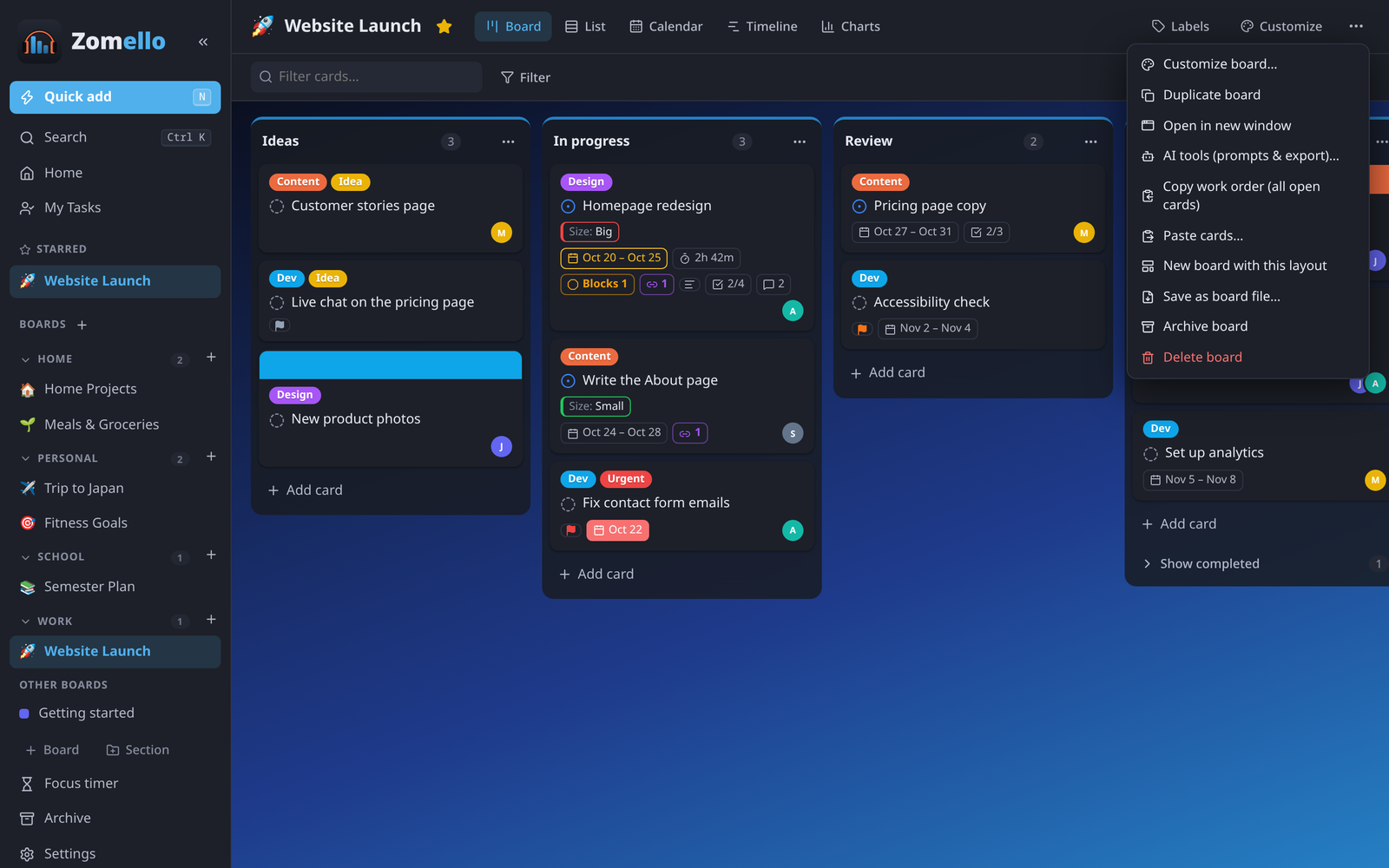Click the blue cover of New product photos card
The height and width of the screenshot is (868, 1389).
point(391,365)
